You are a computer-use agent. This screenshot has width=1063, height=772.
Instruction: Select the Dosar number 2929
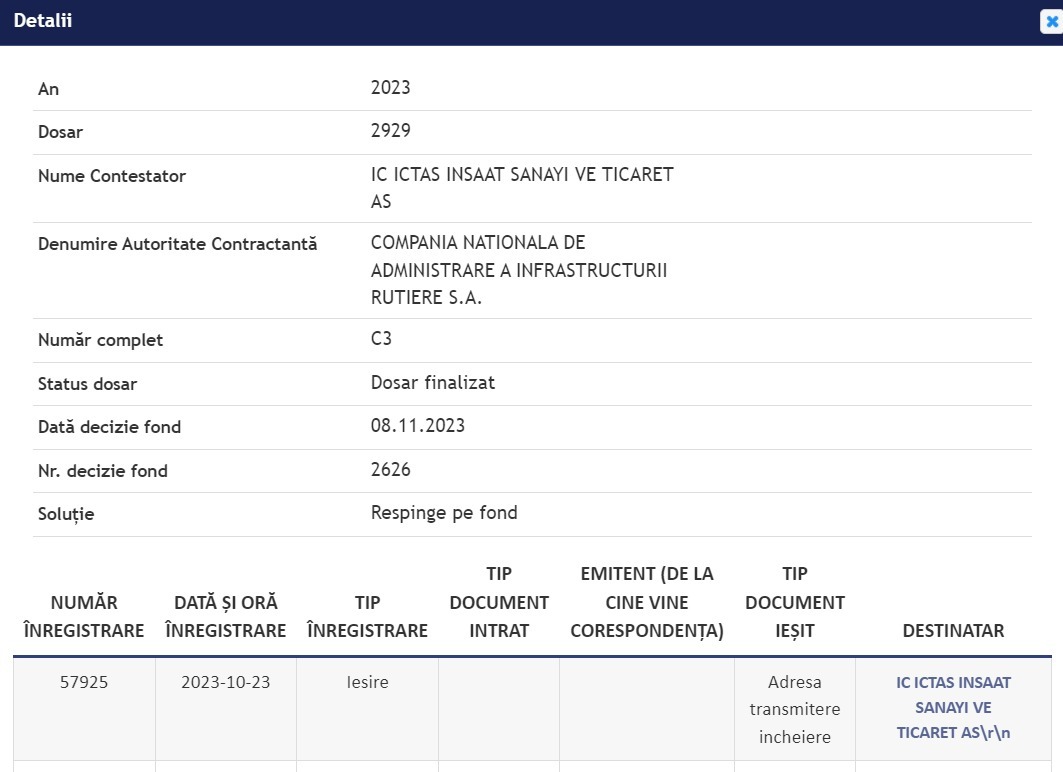pyautogui.click(x=390, y=130)
